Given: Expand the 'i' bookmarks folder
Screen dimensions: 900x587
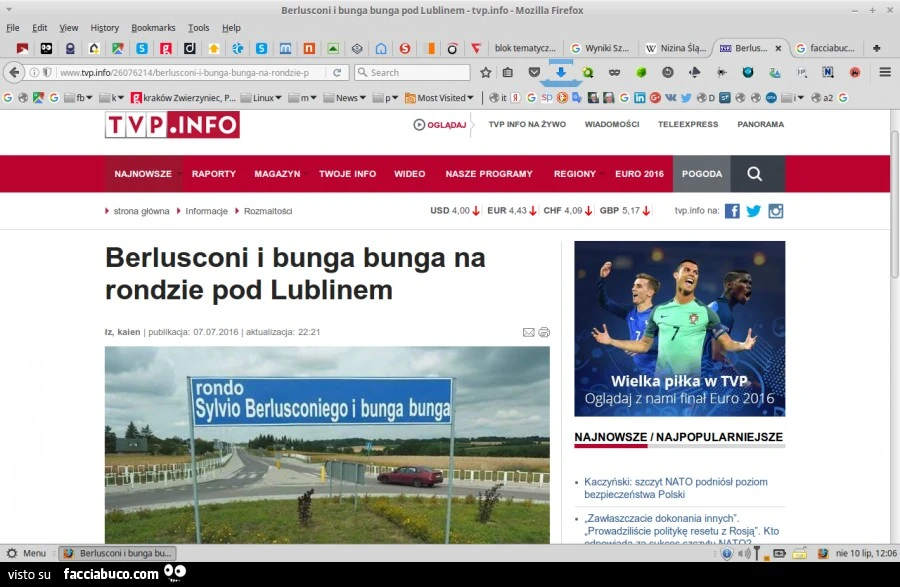Looking at the screenshot, I should pyautogui.click(x=793, y=98).
